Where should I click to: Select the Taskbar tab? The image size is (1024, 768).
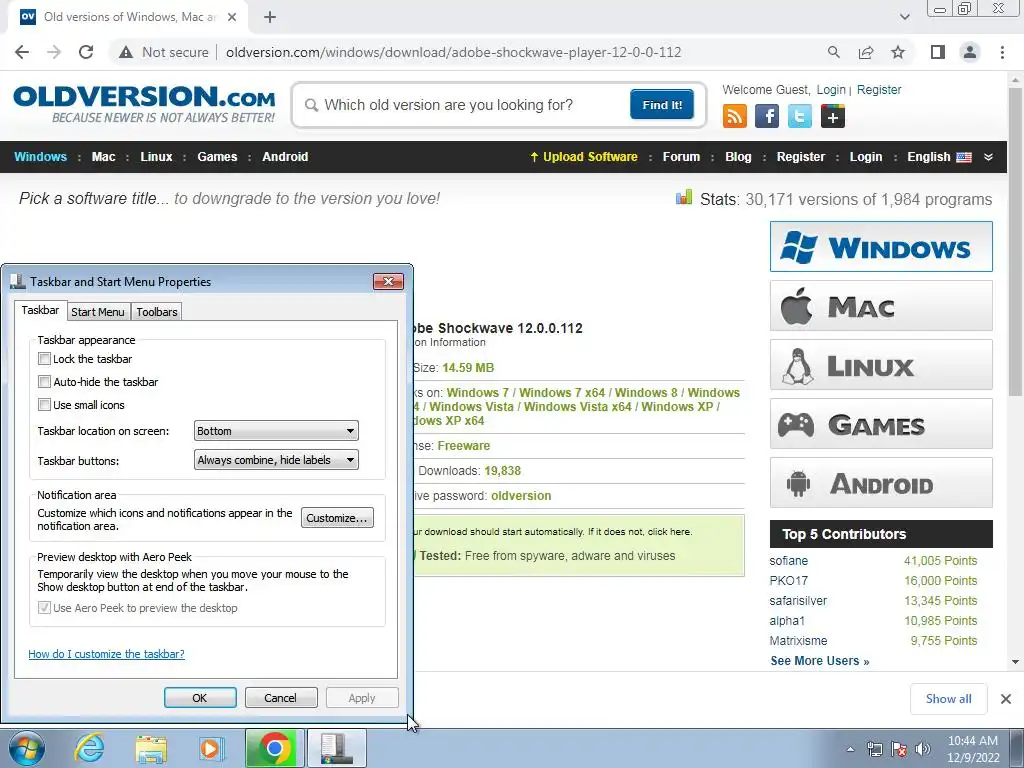click(40, 310)
